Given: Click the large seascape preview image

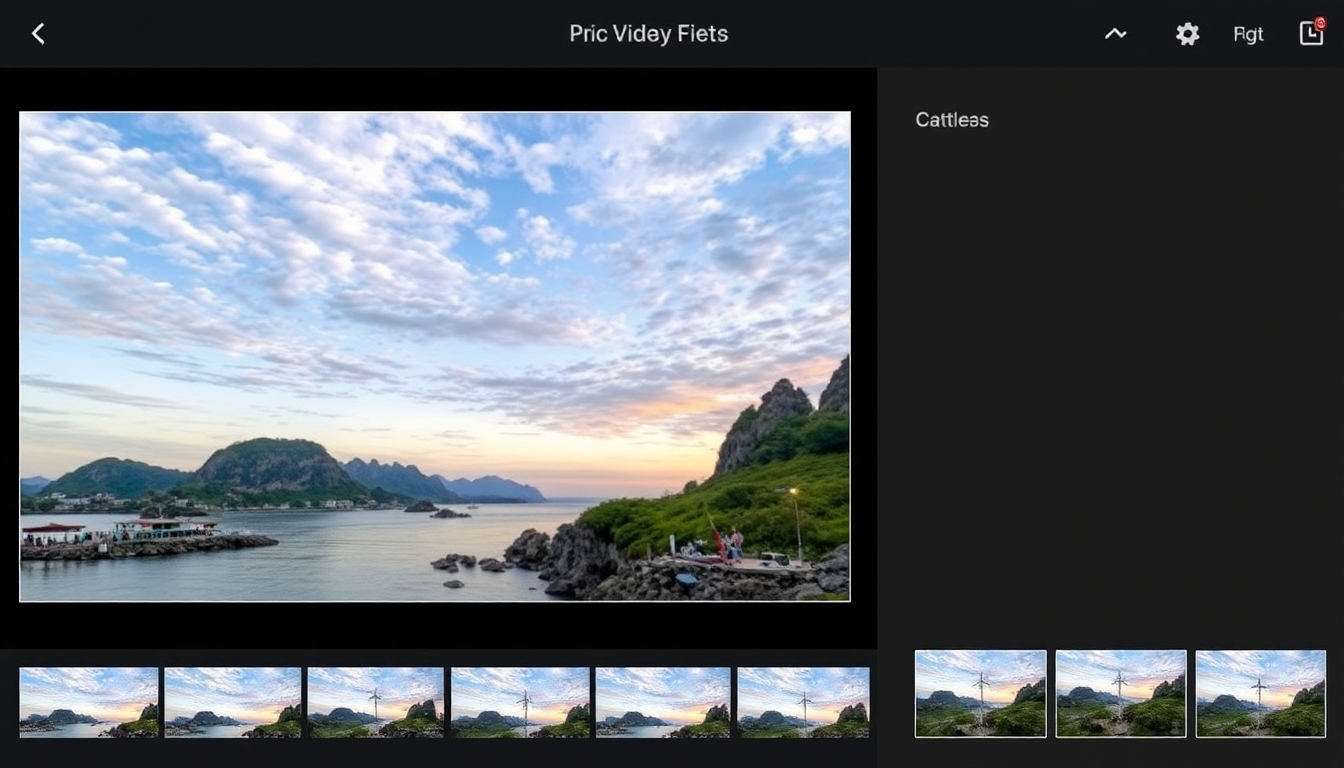Looking at the screenshot, I should (435, 356).
